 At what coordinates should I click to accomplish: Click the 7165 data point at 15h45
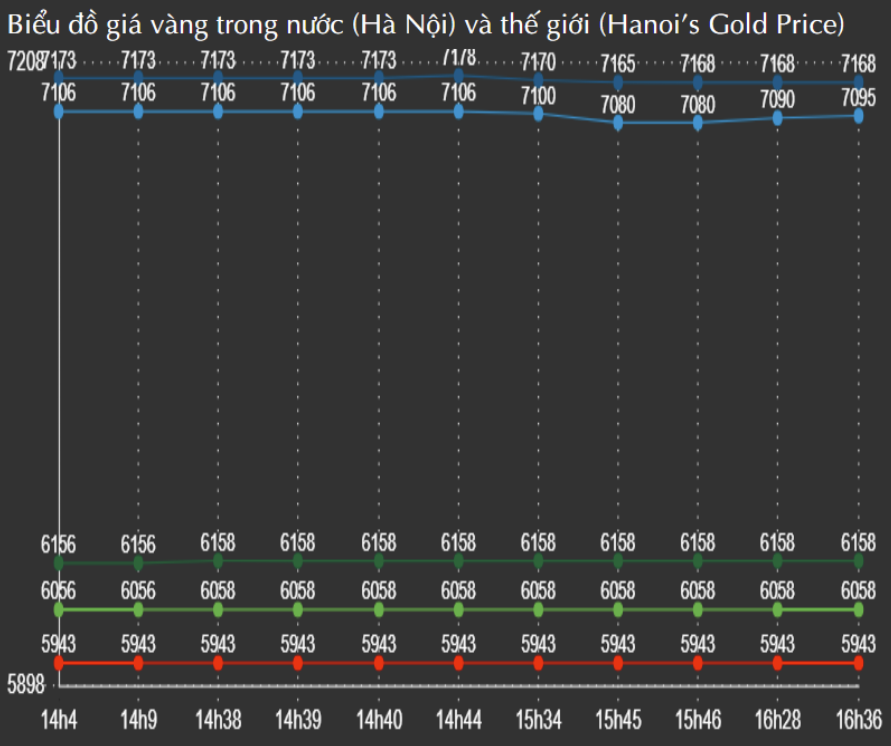[x=618, y=82]
